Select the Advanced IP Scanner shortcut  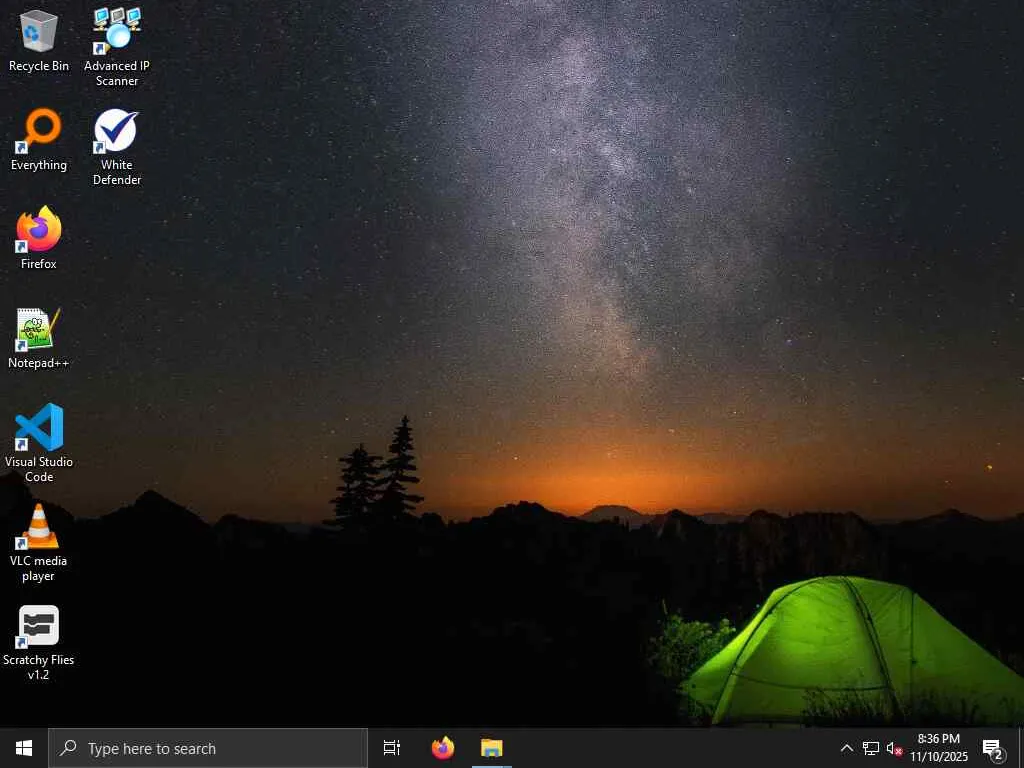116,47
